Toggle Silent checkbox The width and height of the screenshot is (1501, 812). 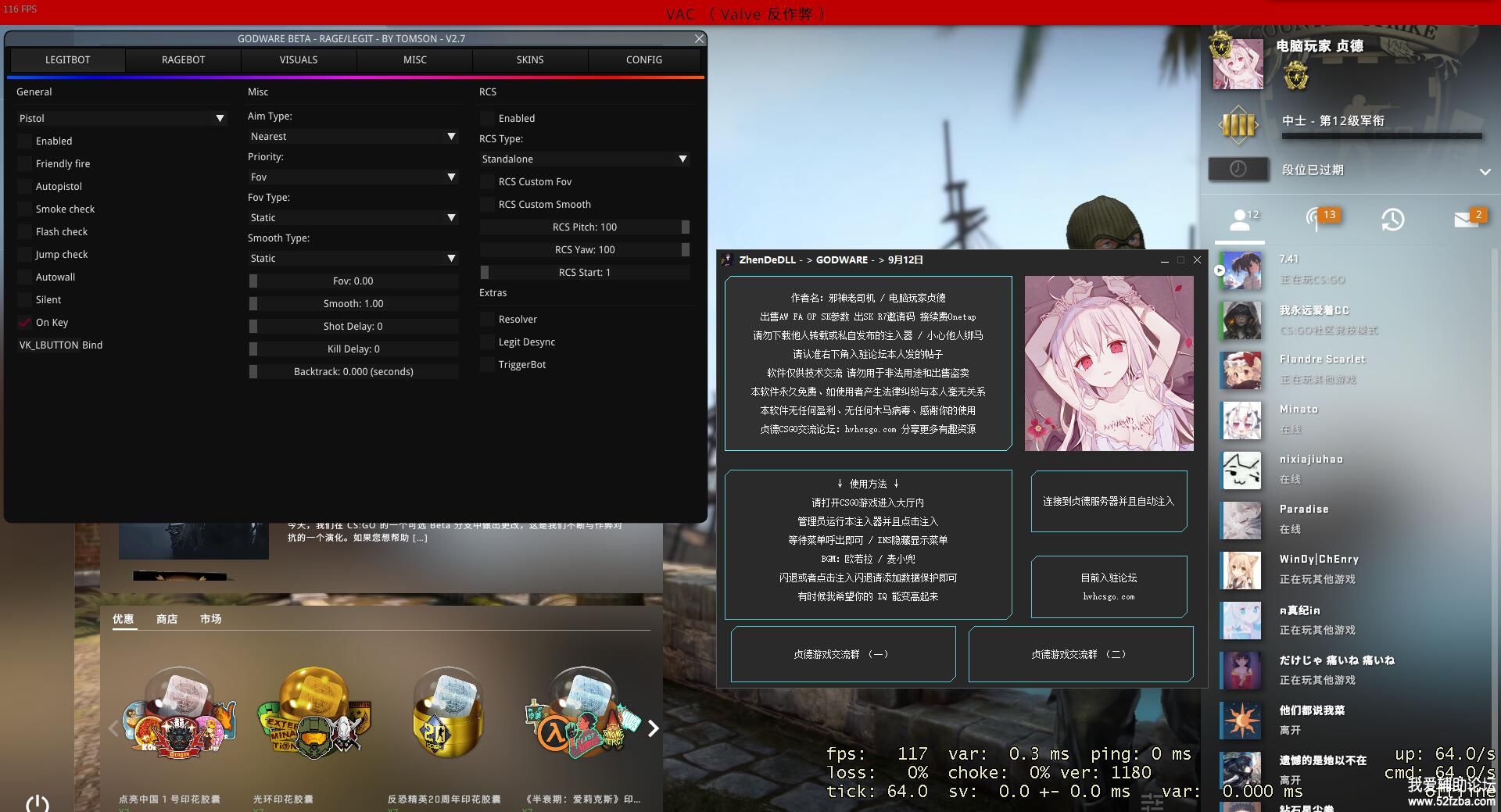[x=25, y=299]
